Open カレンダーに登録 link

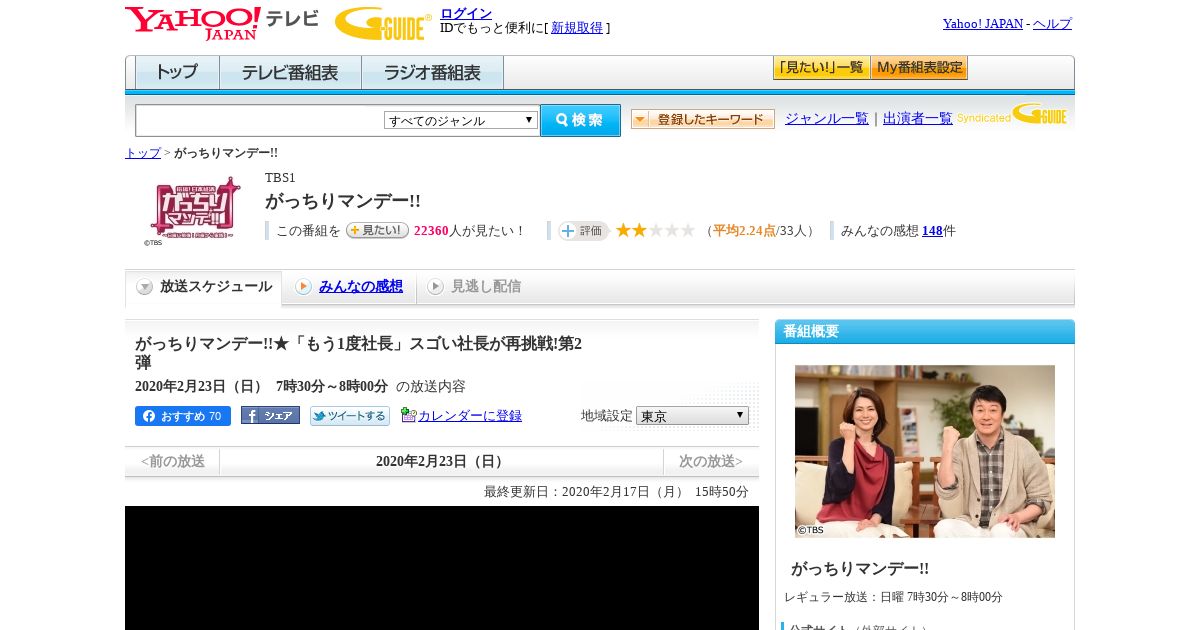tap(470, 416)
